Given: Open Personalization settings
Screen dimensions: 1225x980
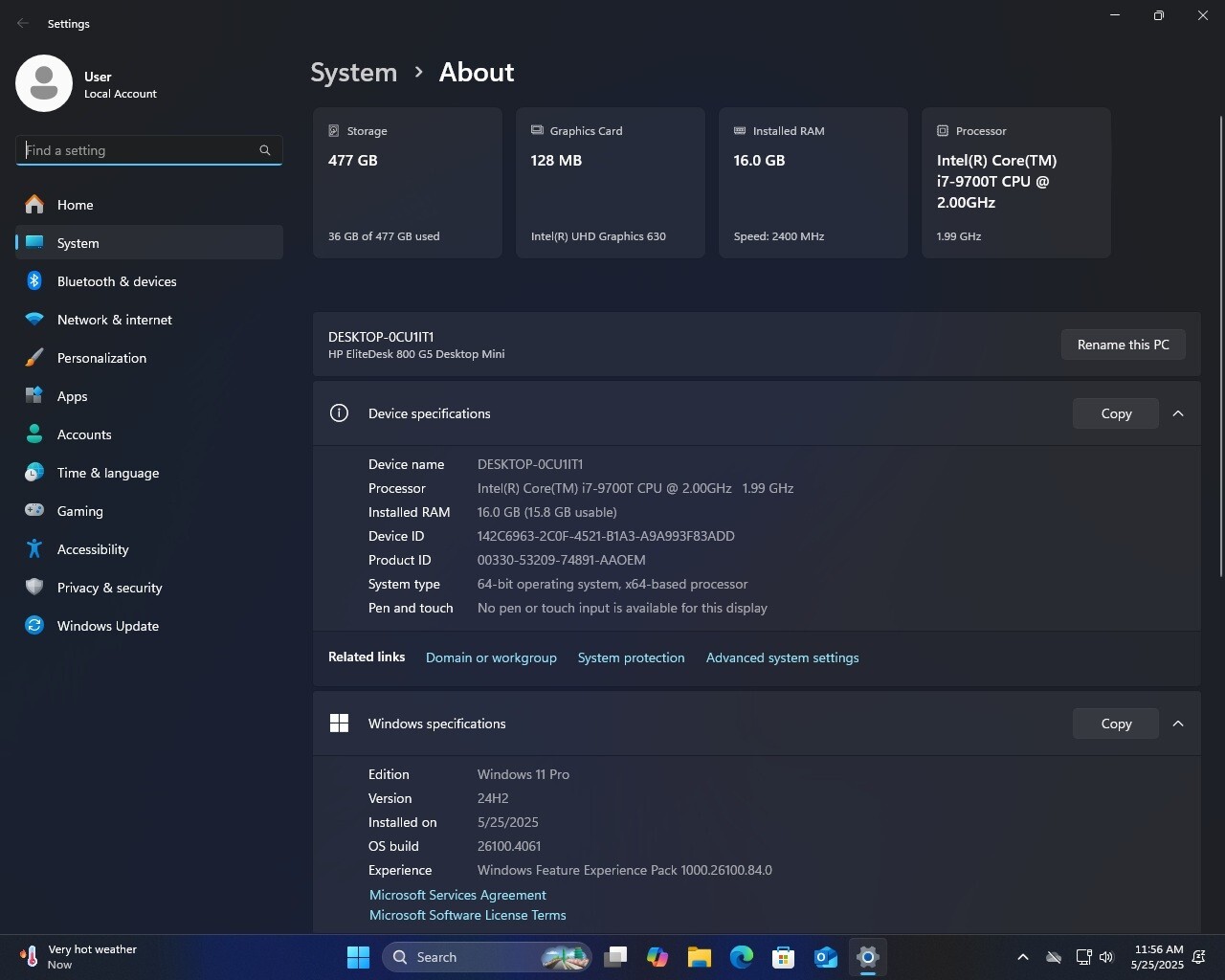Looking at the screenshot, I should click(x=149, y=358).
